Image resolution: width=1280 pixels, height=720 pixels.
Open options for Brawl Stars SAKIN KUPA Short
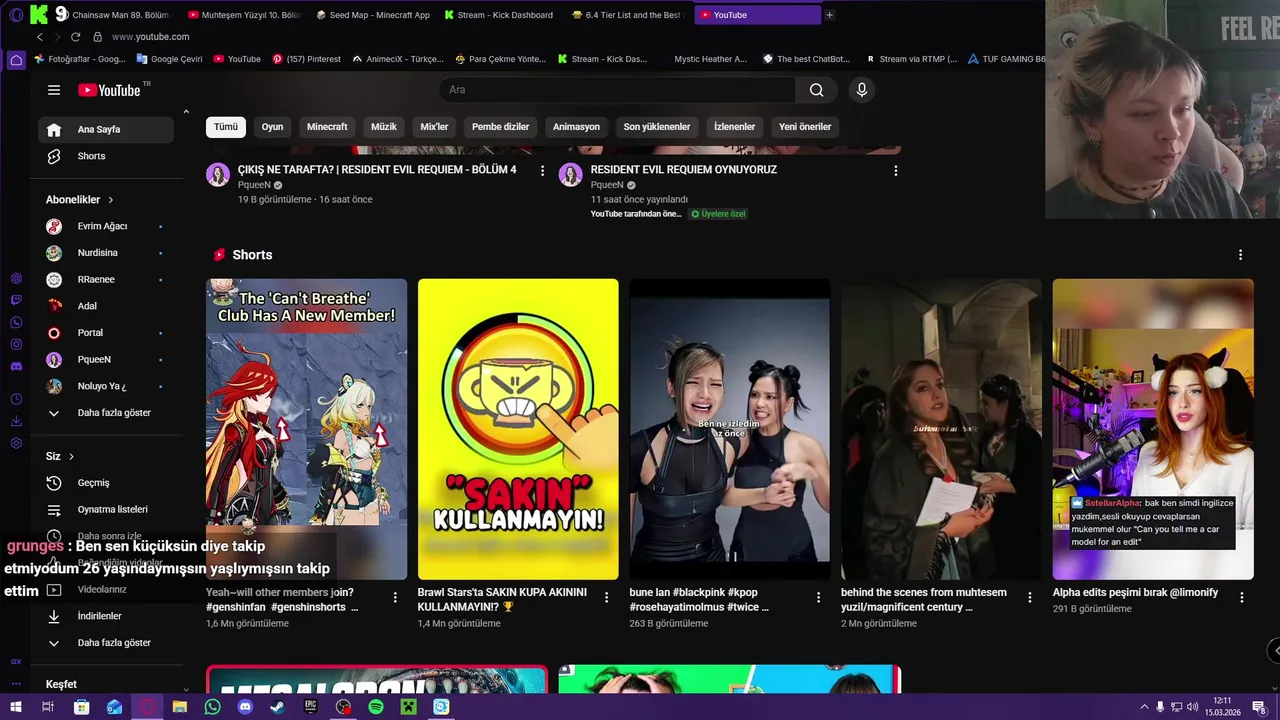point(606,597)
